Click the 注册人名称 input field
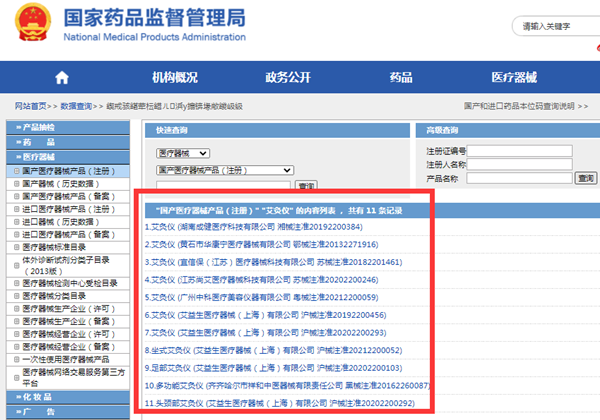Image resolution: width=600 pixels, height=420 pixels. point(520,164)
